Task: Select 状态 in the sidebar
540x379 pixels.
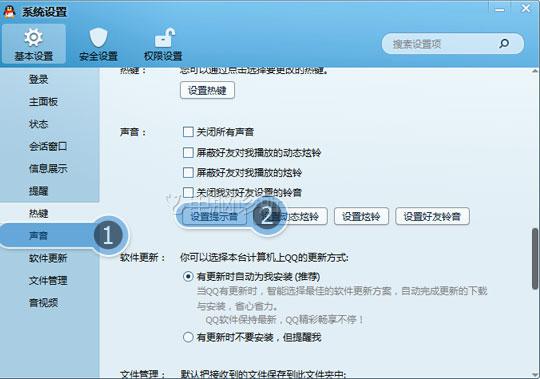Action: 38,124
